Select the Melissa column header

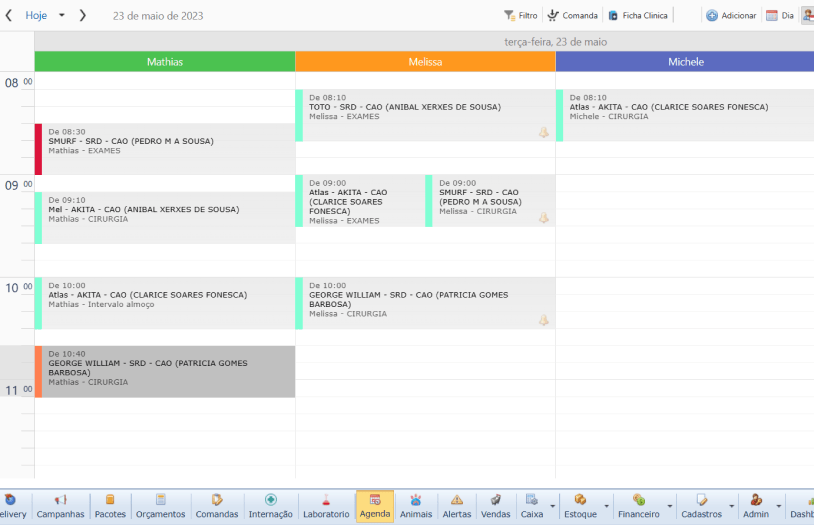(x=425, y=62)
